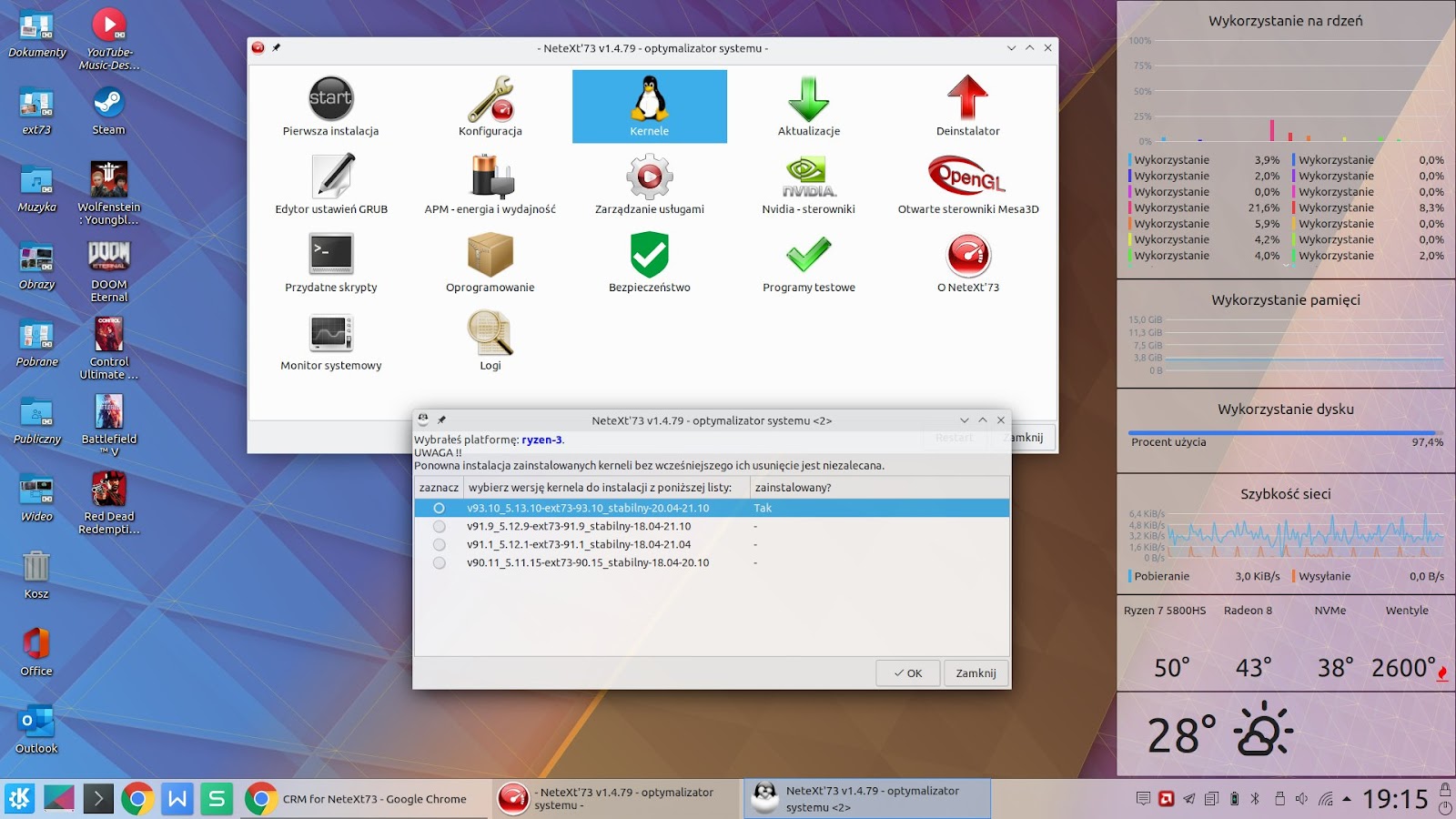Screen dimensions: 1456x819
Task: Select radio for kernel v90.11_5.11.15
Action: (x=440, y=562)
